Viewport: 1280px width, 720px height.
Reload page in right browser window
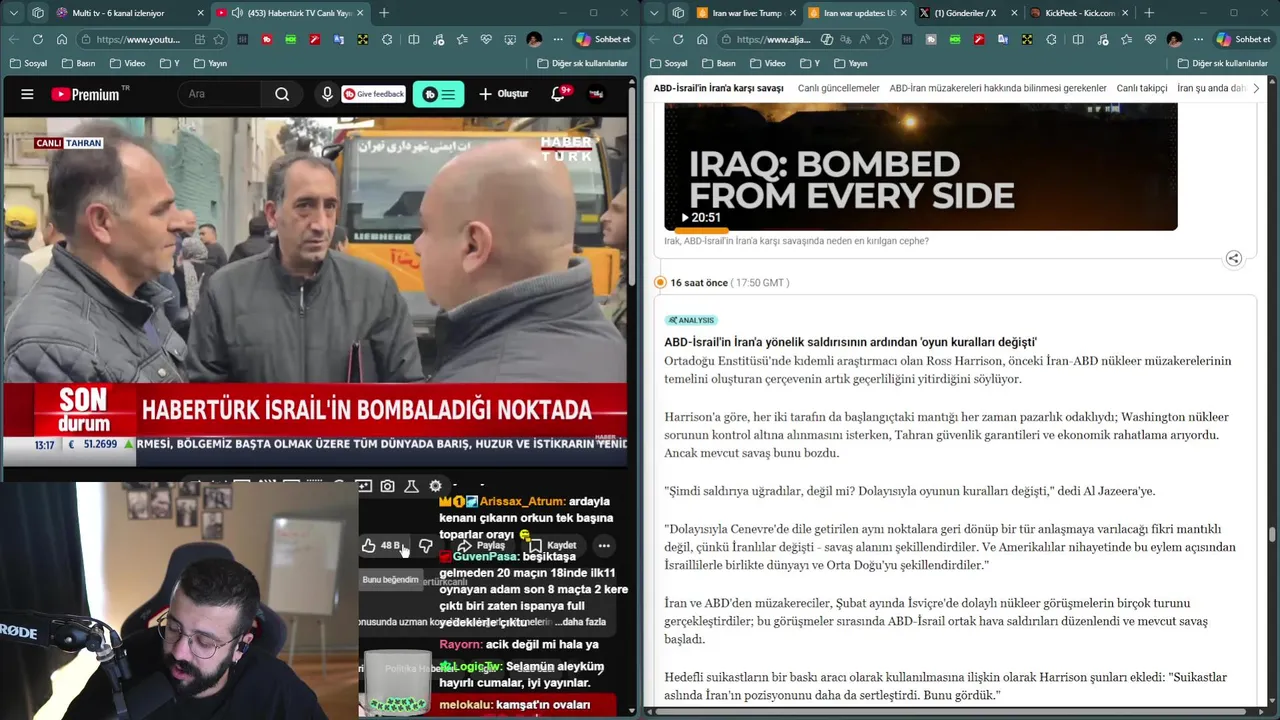click(x=678, y=39)
